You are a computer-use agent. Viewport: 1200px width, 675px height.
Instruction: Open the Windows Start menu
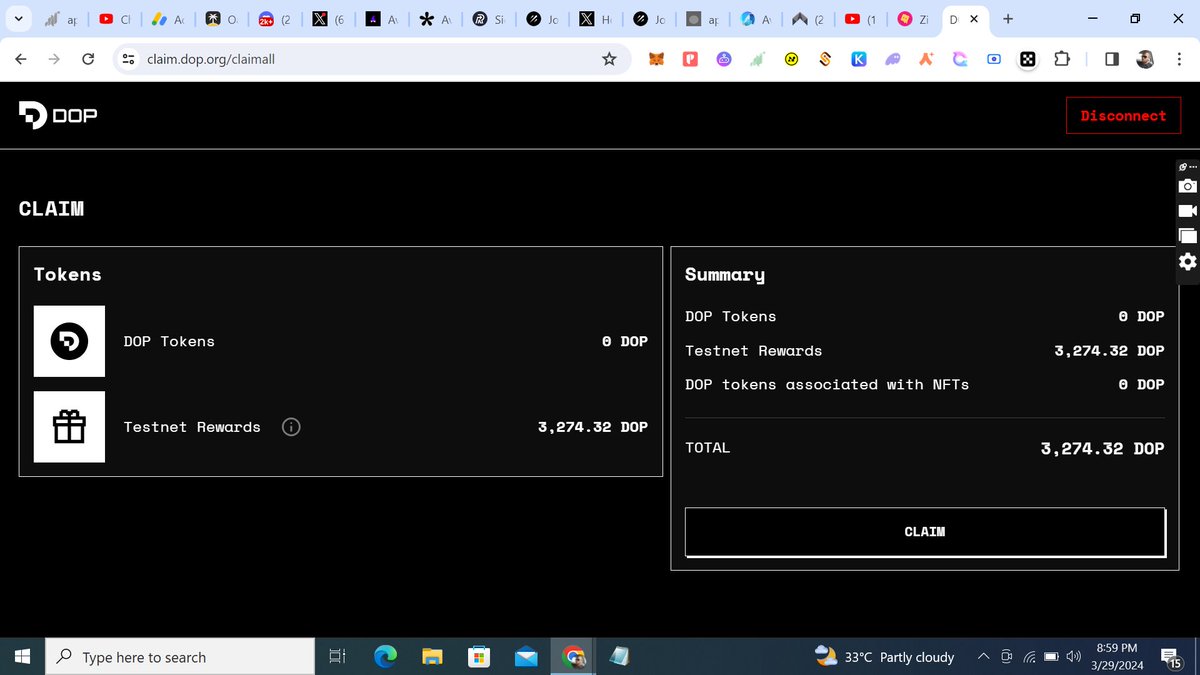[x=23, y=657]
